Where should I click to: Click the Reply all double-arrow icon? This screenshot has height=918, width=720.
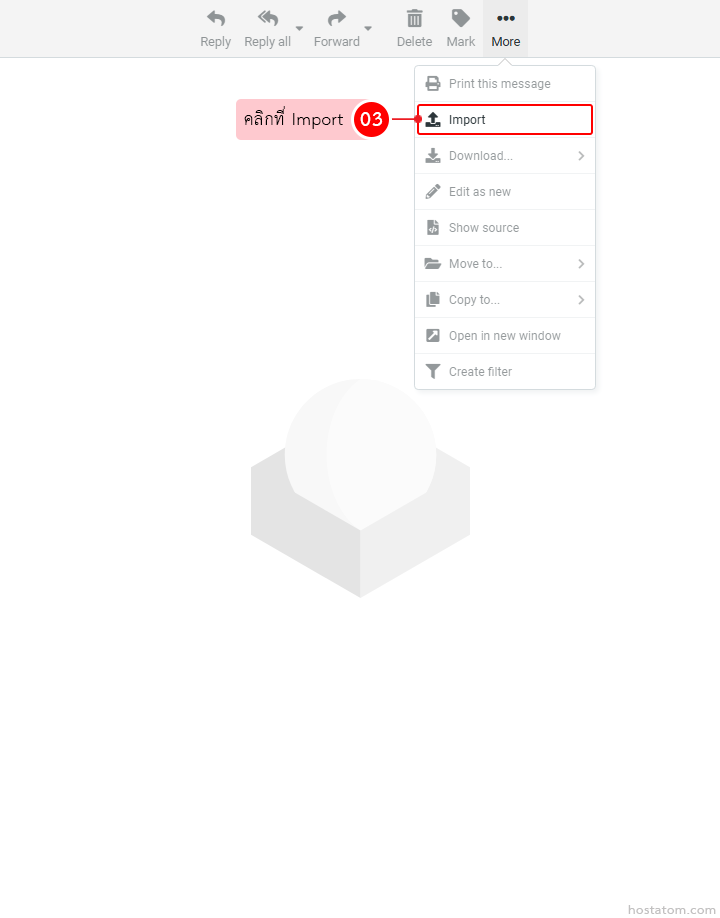pyautogui.click(x=267, y=19)
